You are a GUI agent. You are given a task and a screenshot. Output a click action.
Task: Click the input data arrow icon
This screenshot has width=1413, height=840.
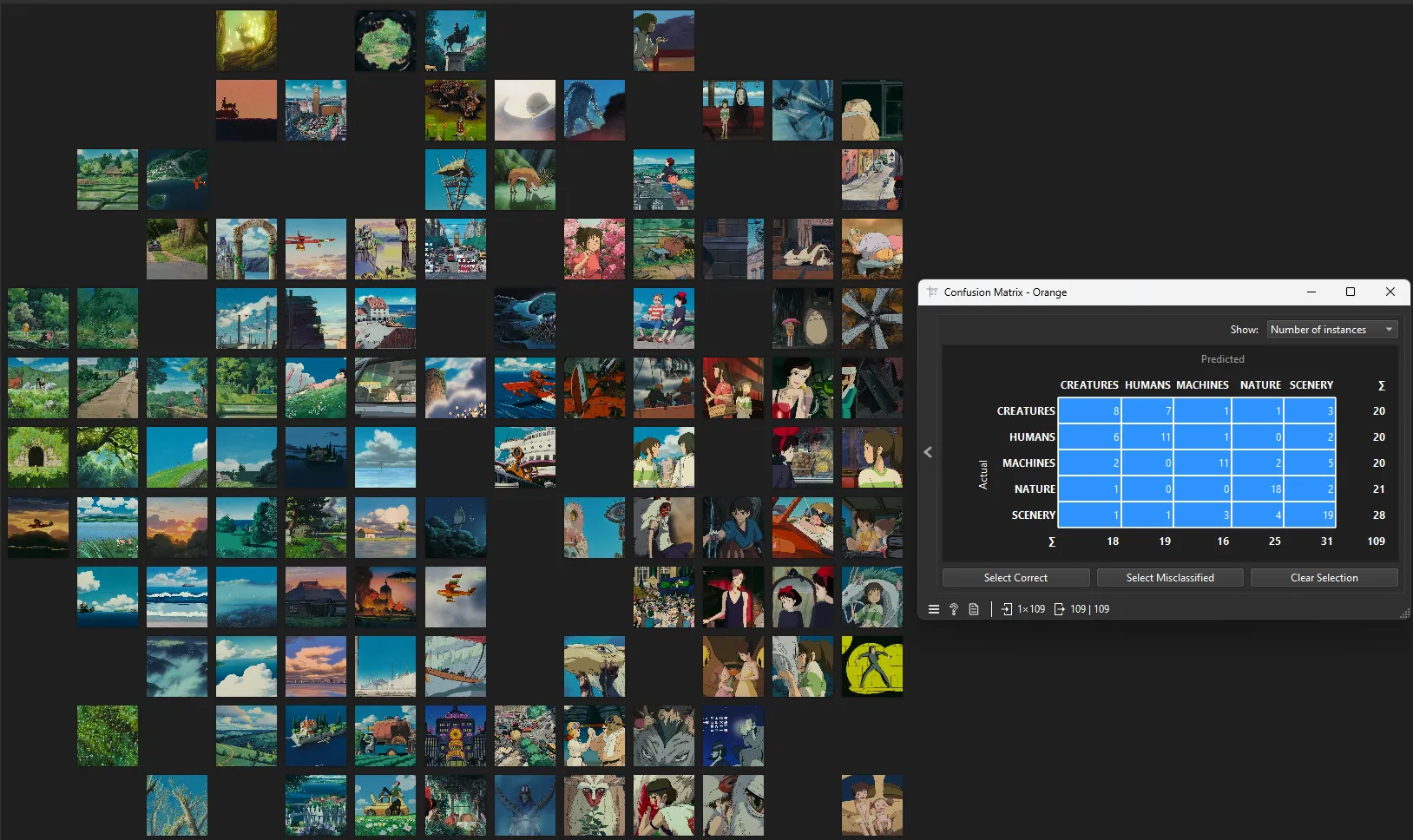coord(1007,609)
